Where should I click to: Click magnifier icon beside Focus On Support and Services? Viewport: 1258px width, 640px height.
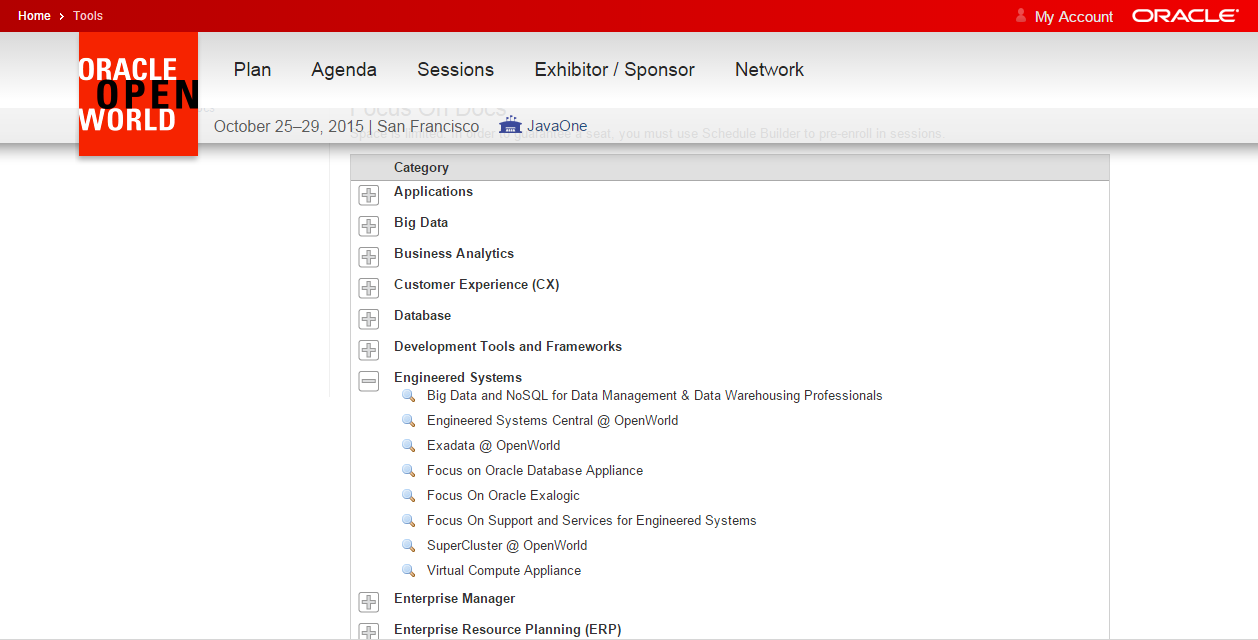click(x=408, y=521)
